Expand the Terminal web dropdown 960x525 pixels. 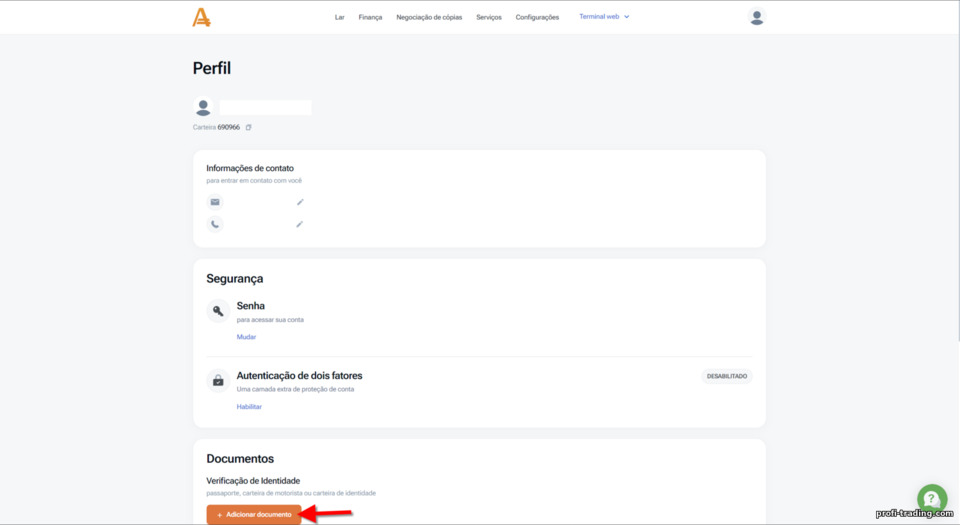(604, 17)
